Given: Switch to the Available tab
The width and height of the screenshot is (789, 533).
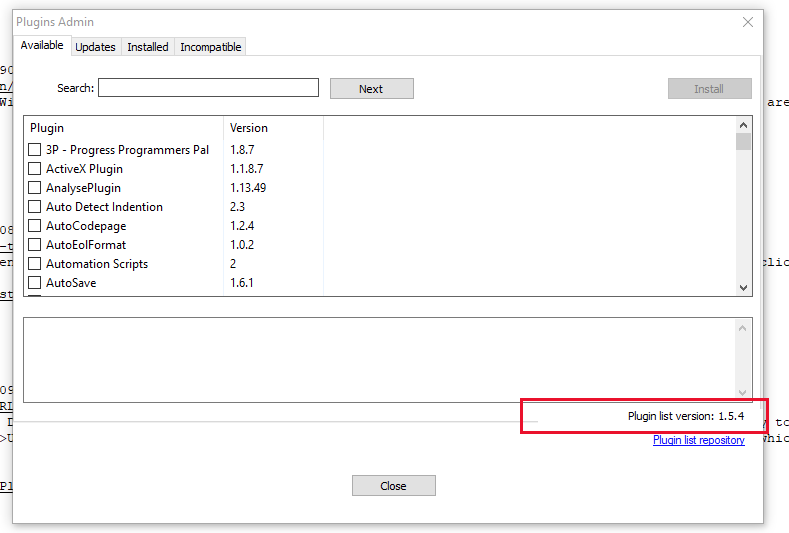Looking at the screenshot, I should [x=42, y=45].
